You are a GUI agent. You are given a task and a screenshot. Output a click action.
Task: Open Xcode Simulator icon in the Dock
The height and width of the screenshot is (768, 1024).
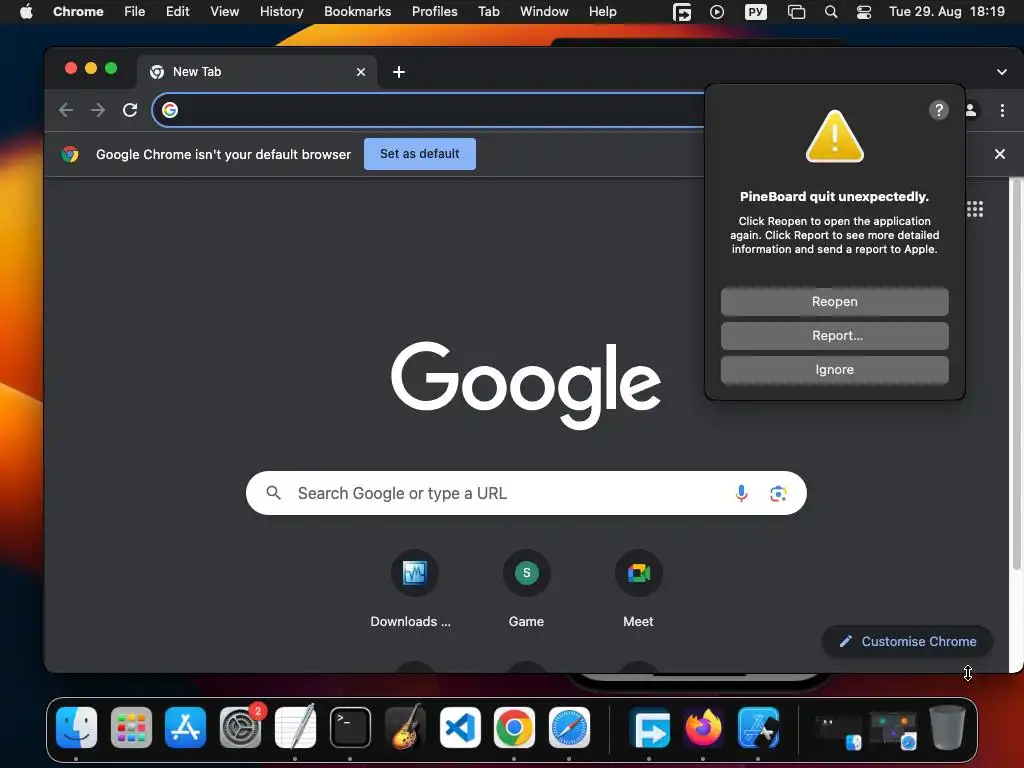[758, 727]
